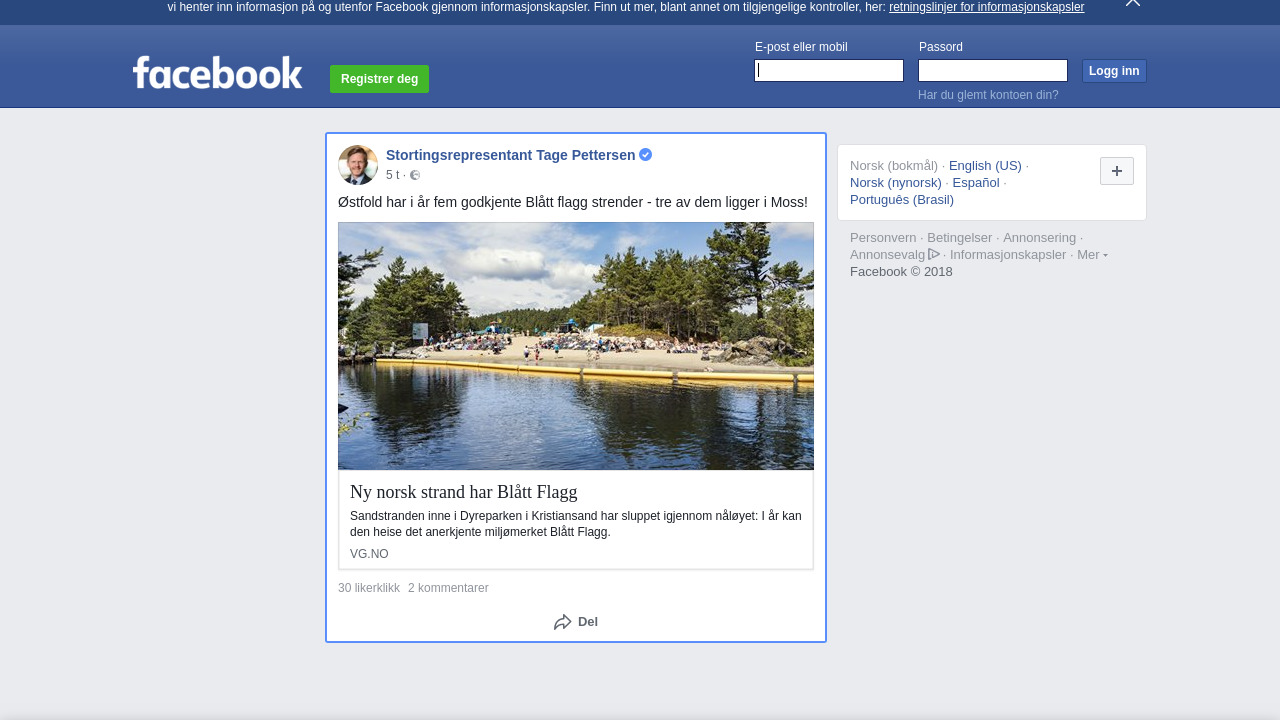View the 30 likerklikk list
The height and width of the screenshot is (720, 1280).
tap(369, 588)
